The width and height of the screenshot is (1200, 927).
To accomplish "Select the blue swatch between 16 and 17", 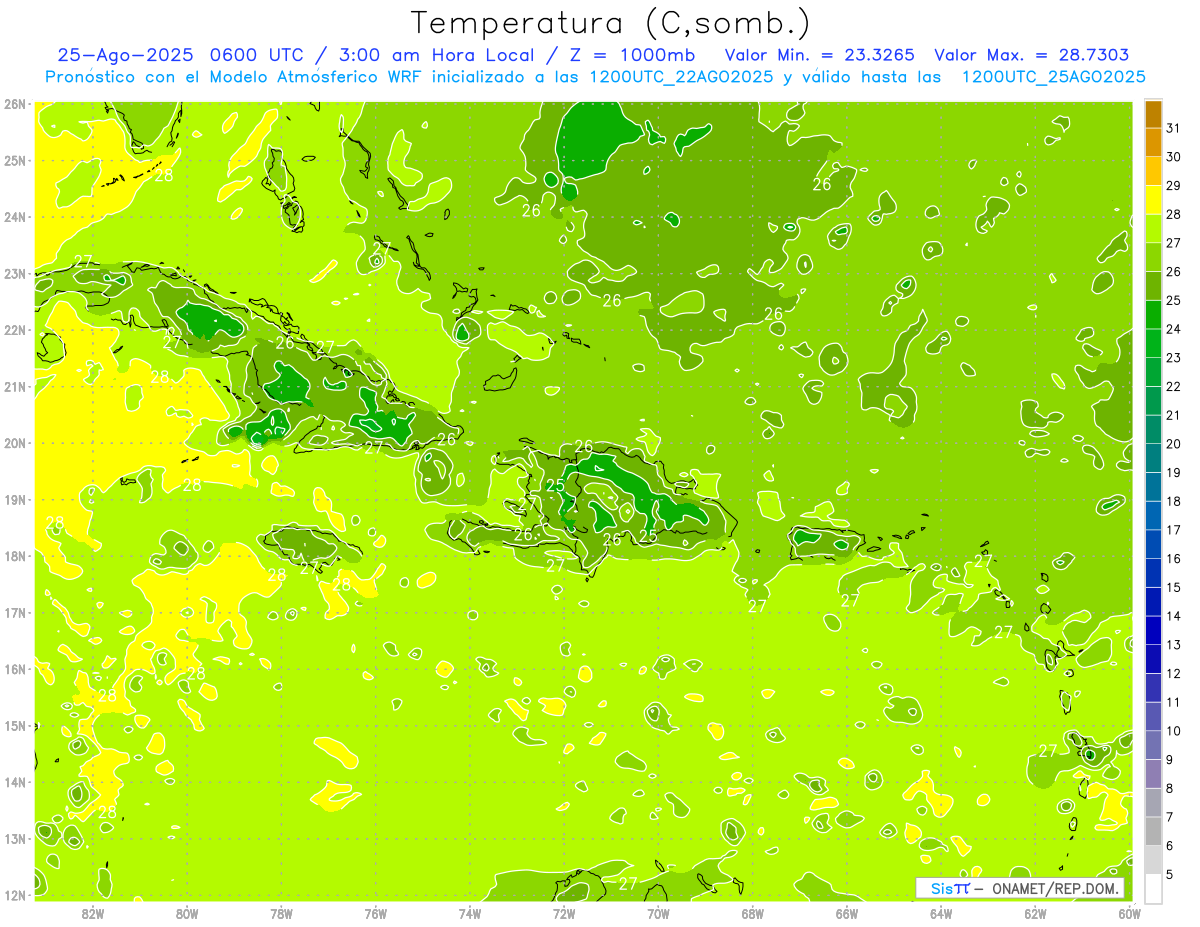I will (x=1153, y=544).
